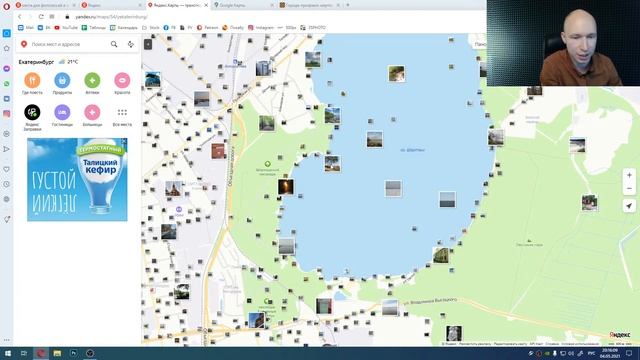Open the 'Аптеки' green category icon
The height and width of the screenshot is (360, 640).
click(92, 80)
